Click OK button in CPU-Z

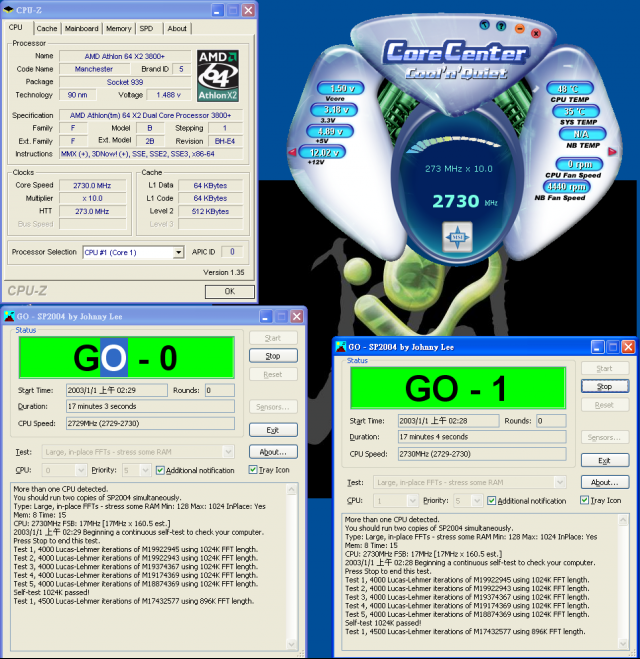229,291
